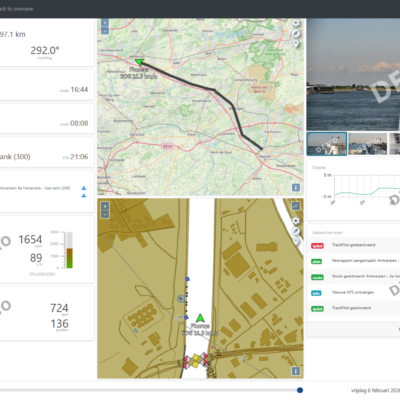Screen dimensions: 400x400
Task: Open info button on lower chart
Action: pos(296,371)
